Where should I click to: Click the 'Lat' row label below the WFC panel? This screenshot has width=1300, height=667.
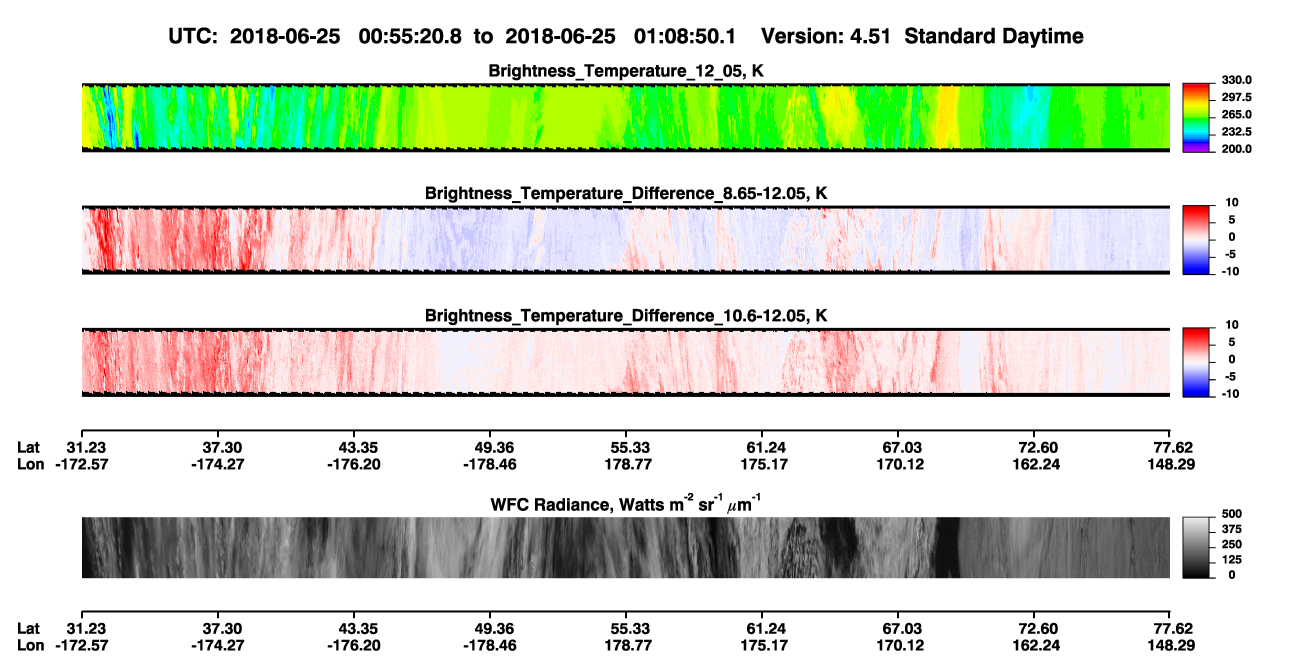29,628
